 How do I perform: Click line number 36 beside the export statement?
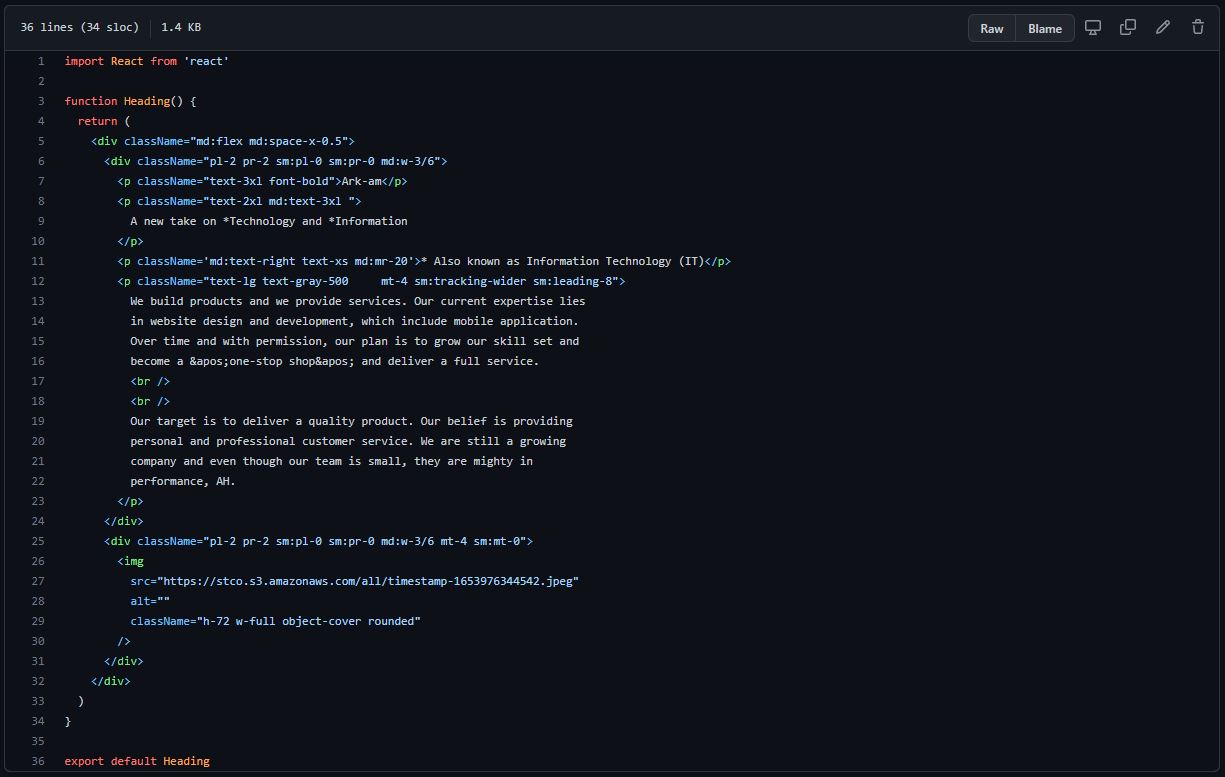[x=37, y=761]
